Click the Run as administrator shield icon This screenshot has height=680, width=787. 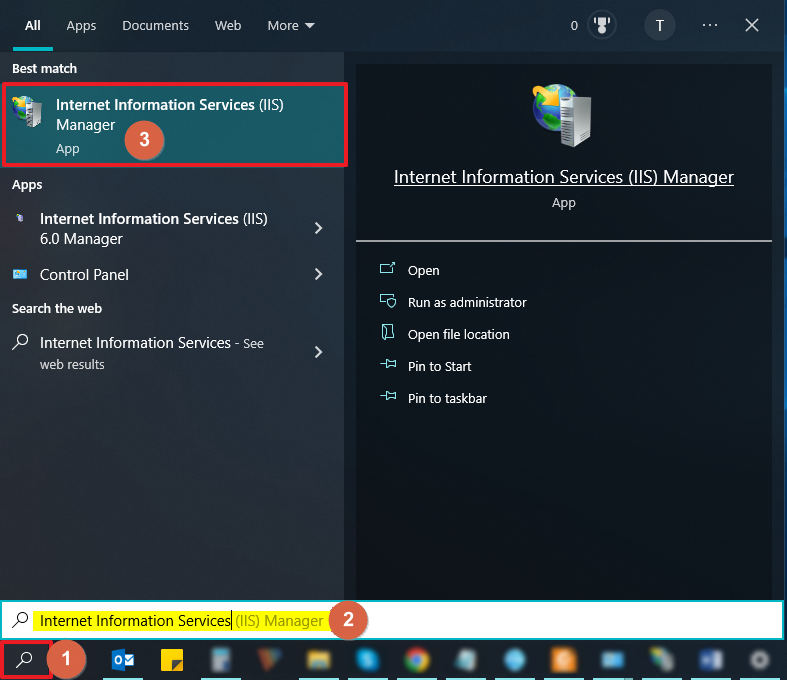click(x=387, y=301)
